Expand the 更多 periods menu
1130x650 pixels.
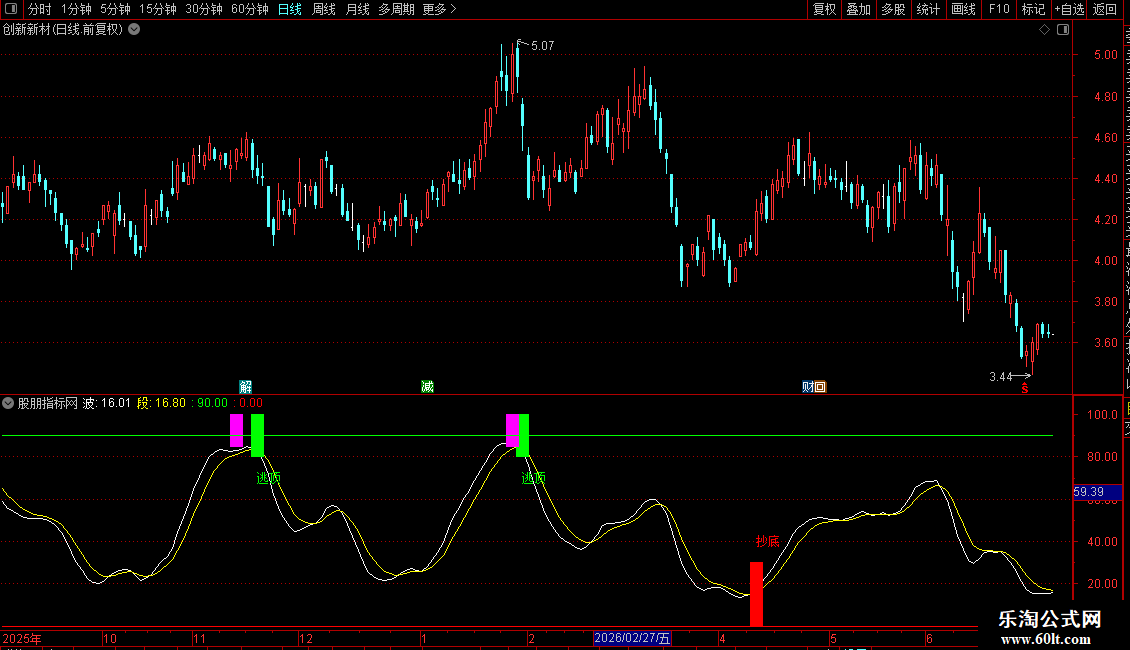440,9
